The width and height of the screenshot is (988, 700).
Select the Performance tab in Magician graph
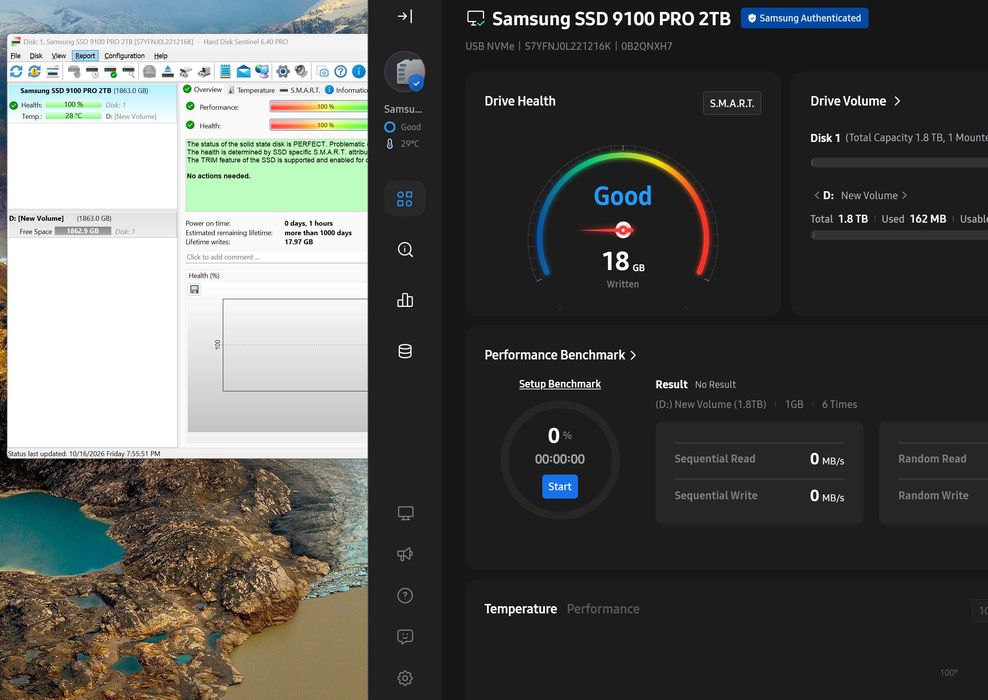point(603,609)
